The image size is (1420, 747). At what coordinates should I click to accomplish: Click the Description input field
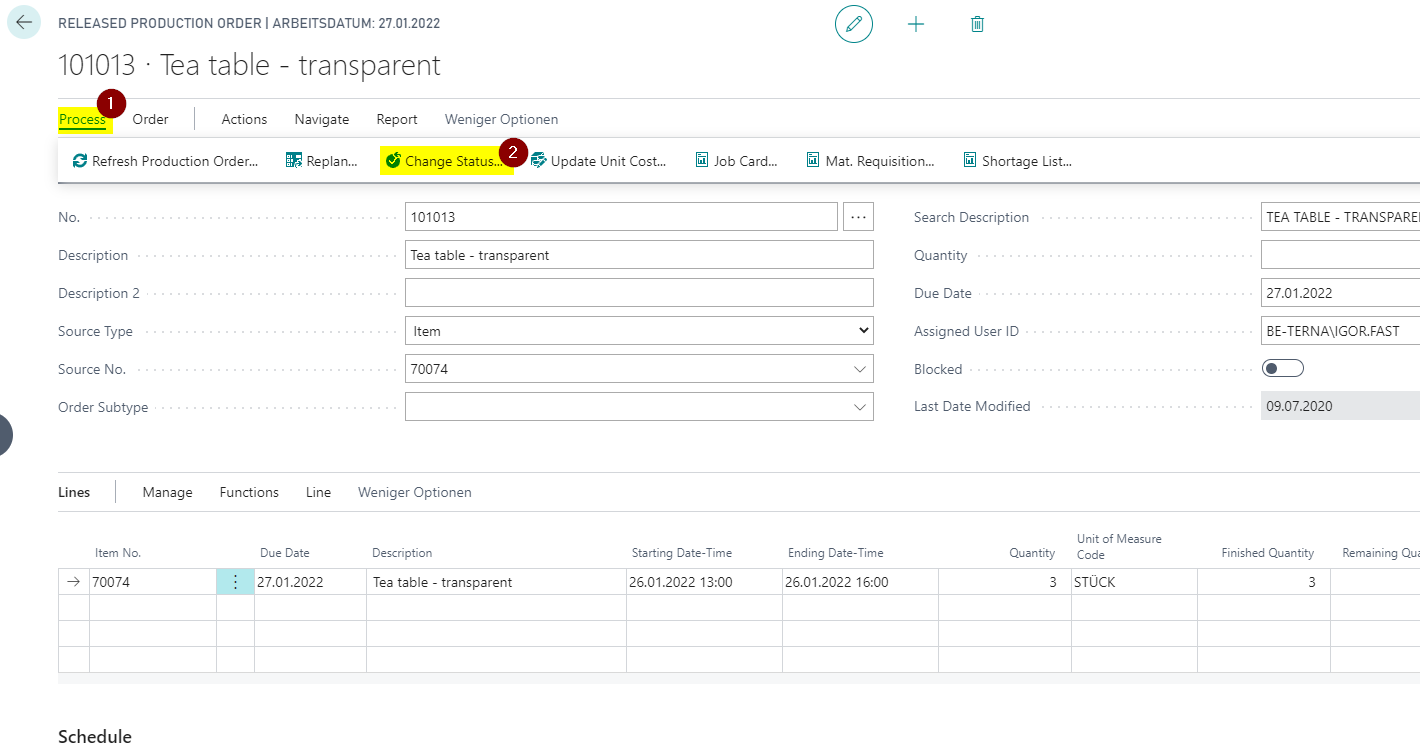(x=639, y=255)
